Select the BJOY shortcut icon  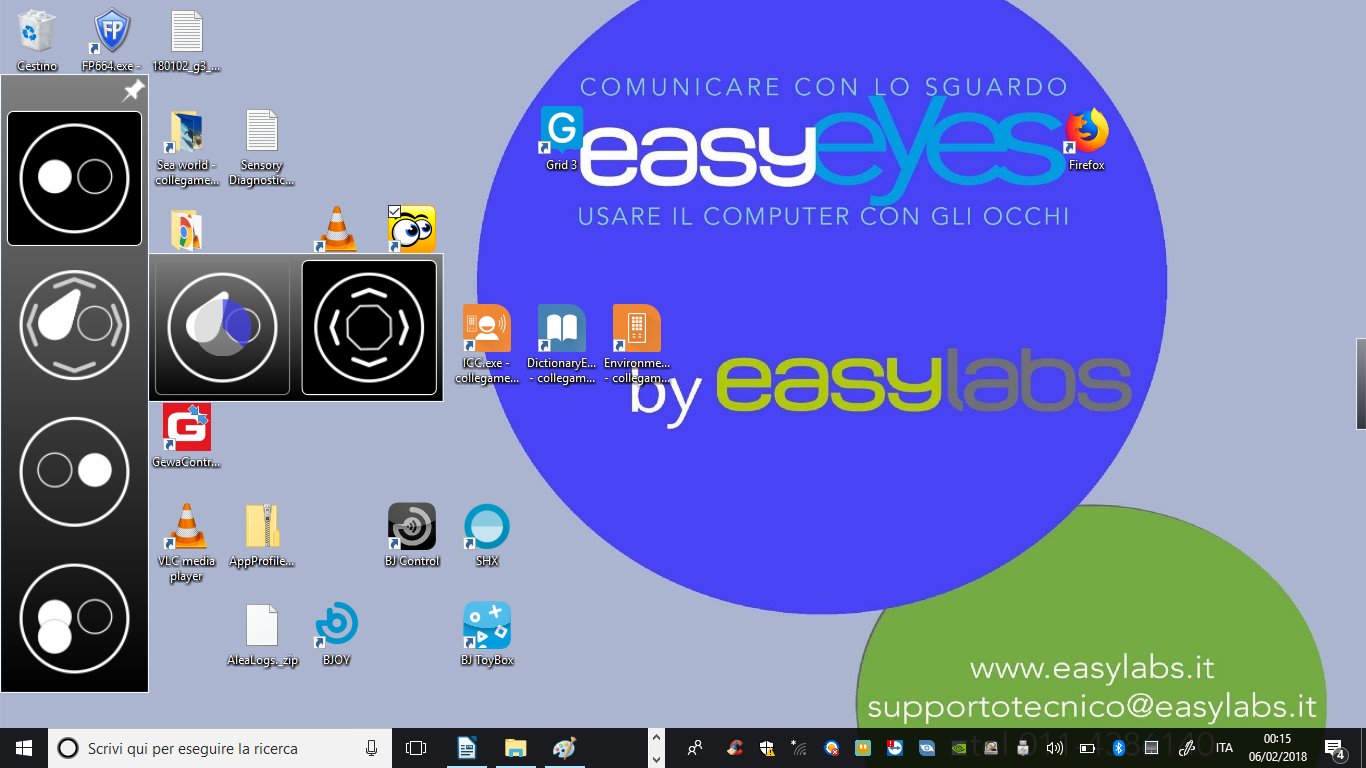coord(337,635)
